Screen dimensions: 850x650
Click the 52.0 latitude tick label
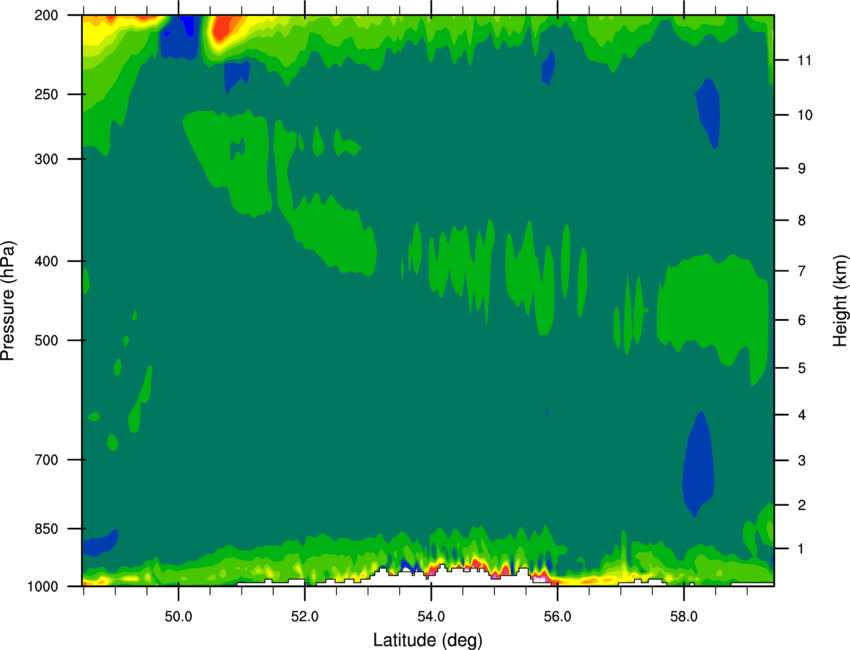click(305, 617)
